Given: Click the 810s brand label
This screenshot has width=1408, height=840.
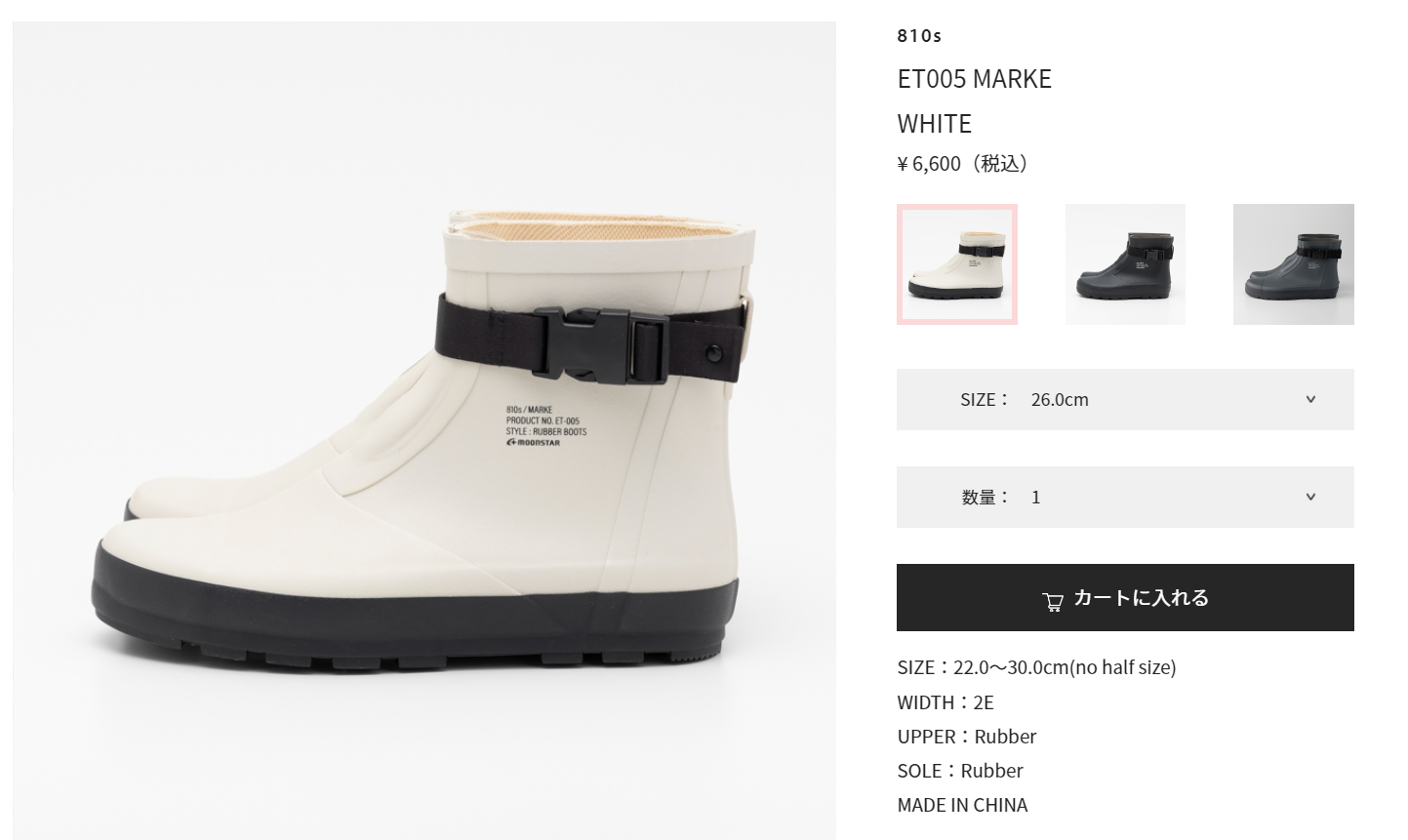Looking at the screenshot, I should click(919, 36).
